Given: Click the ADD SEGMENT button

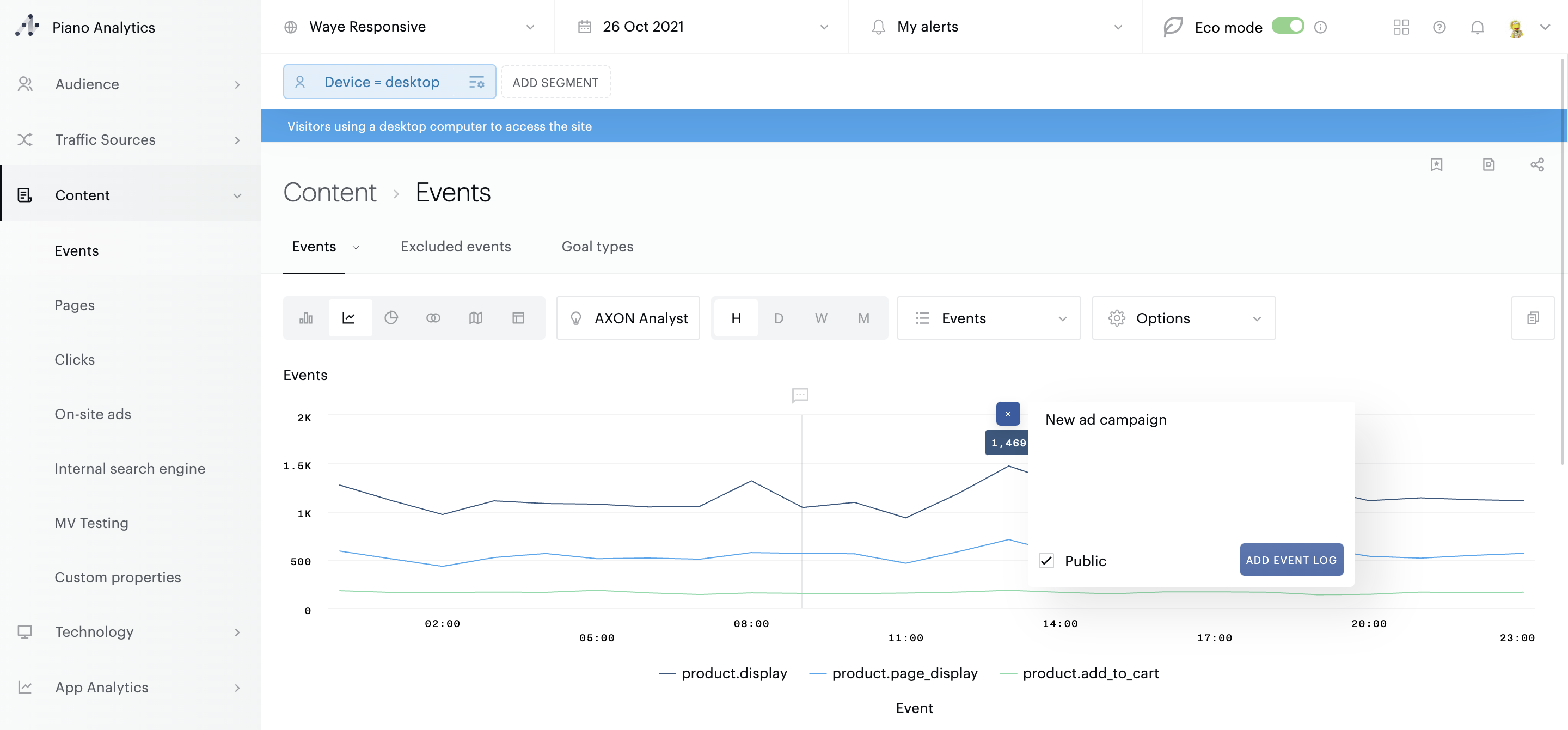Looking at the screenshot, I should (555, 82).
